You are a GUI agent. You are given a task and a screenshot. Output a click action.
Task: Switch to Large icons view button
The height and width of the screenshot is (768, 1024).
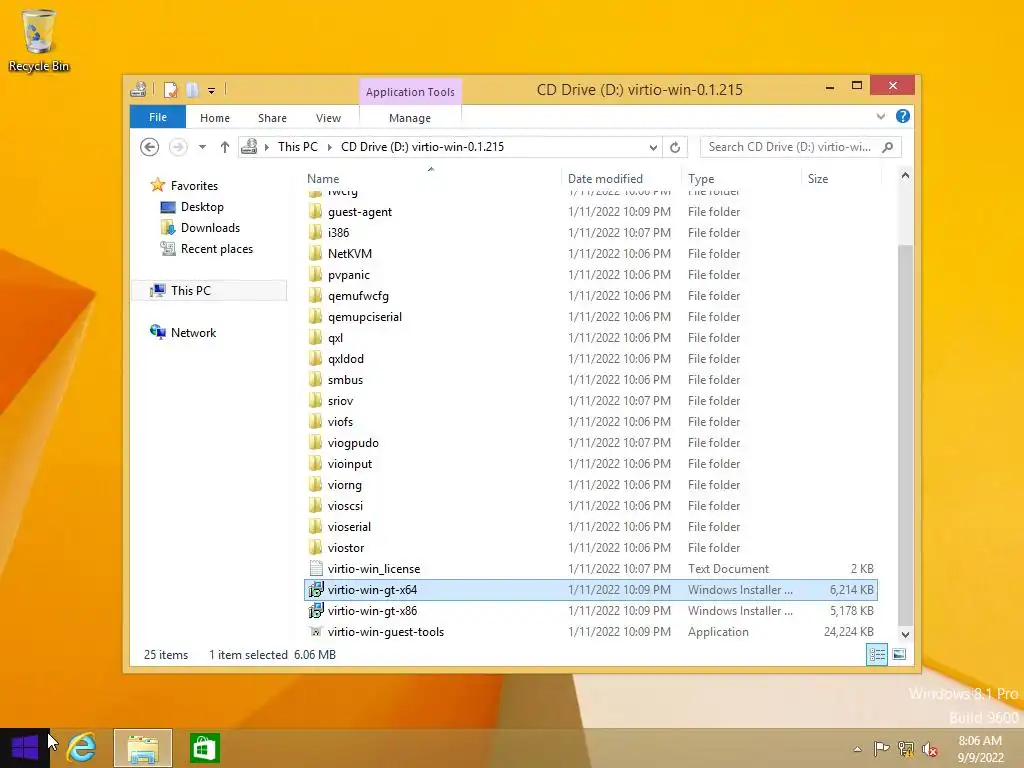click(899, 654)
